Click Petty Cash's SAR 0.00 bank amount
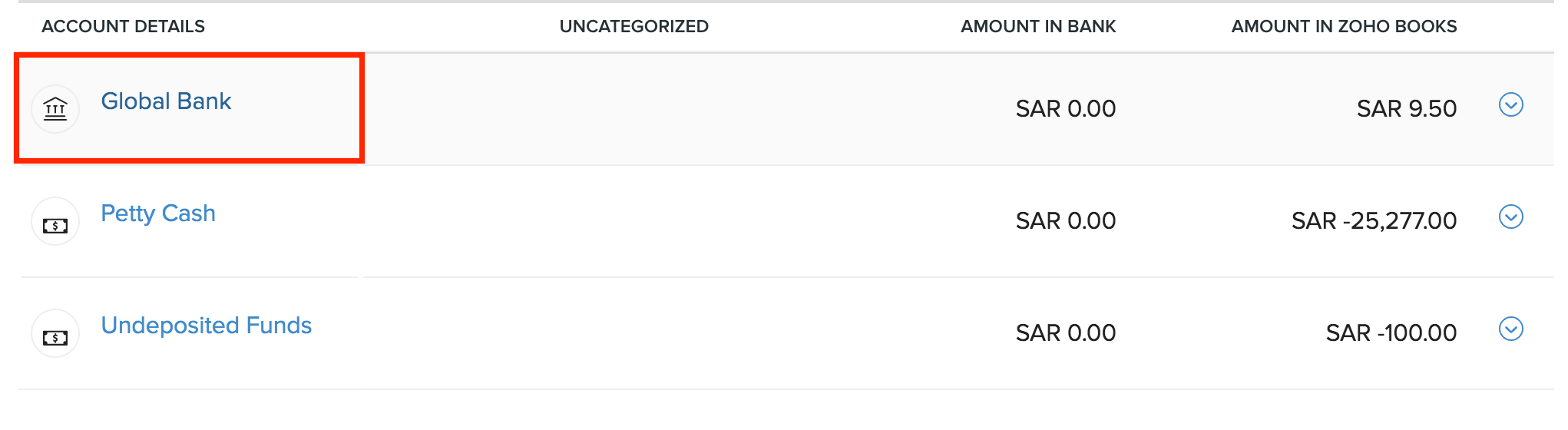The width and height of the screenshot is (1568, 430). pos(1065,221)
